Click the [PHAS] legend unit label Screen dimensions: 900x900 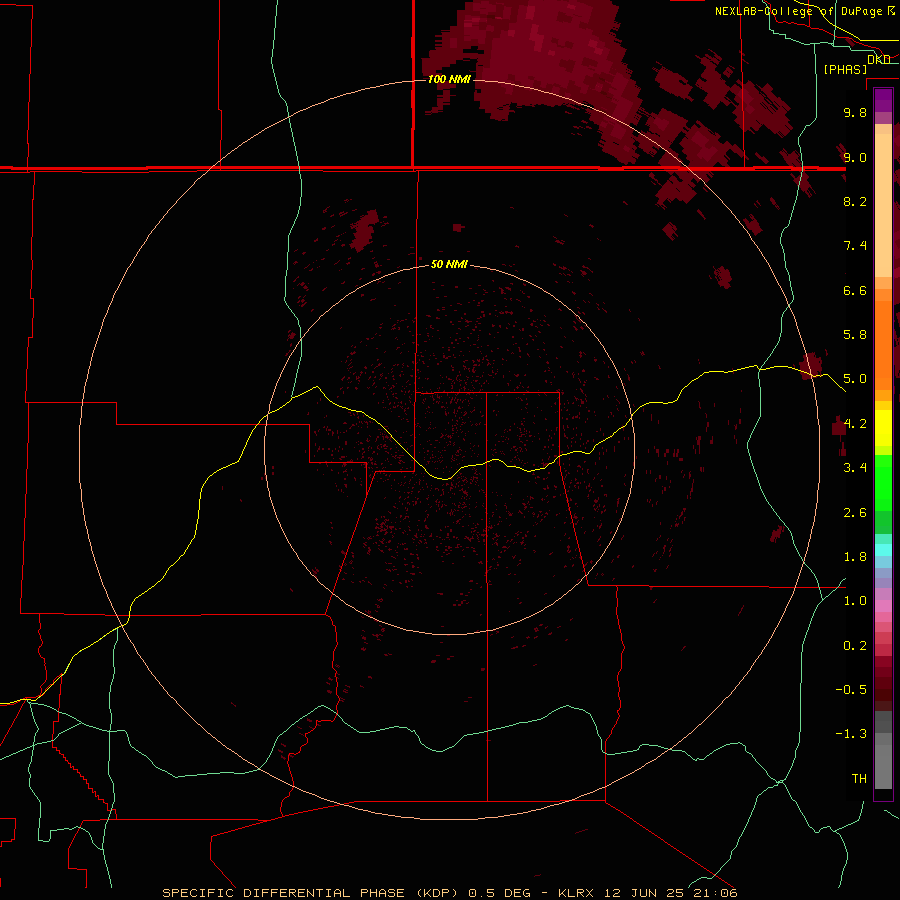[845, 69]
